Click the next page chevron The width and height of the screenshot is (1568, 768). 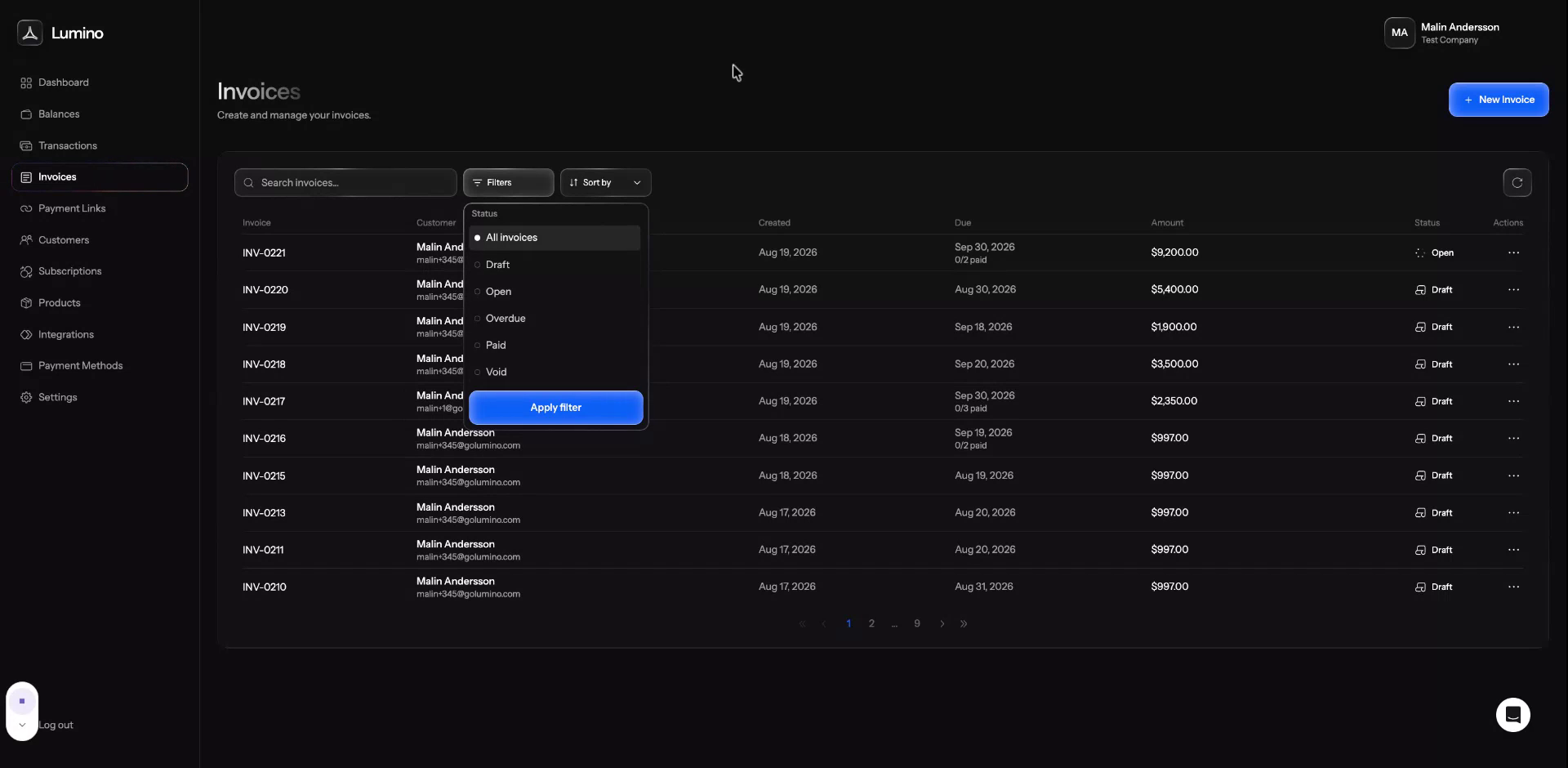click(x=942, y=623)
